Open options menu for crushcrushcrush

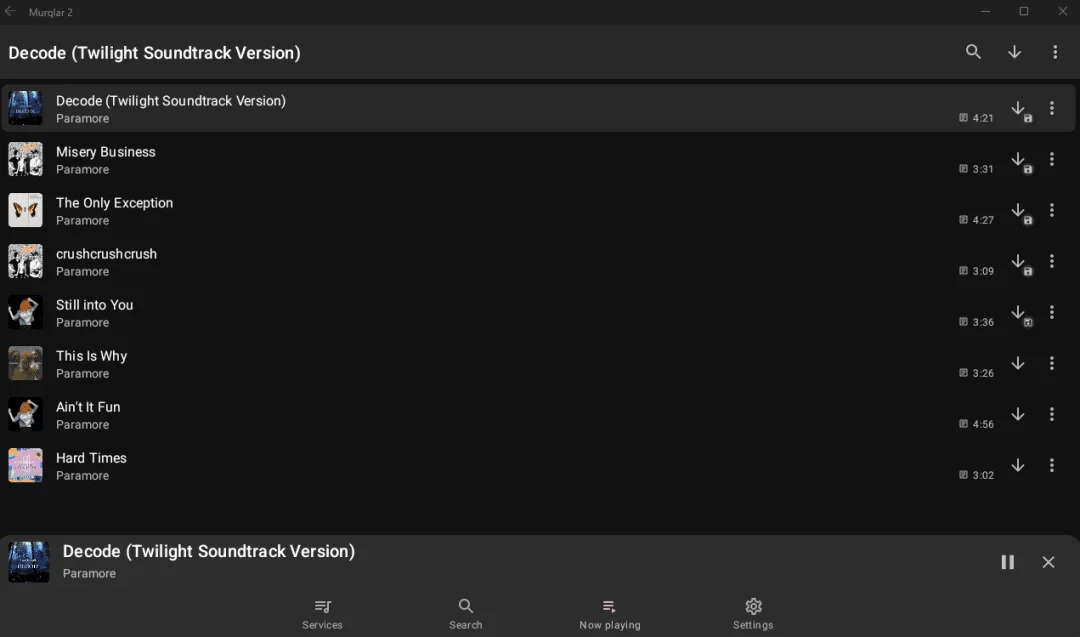click(x=1051, y=261)
